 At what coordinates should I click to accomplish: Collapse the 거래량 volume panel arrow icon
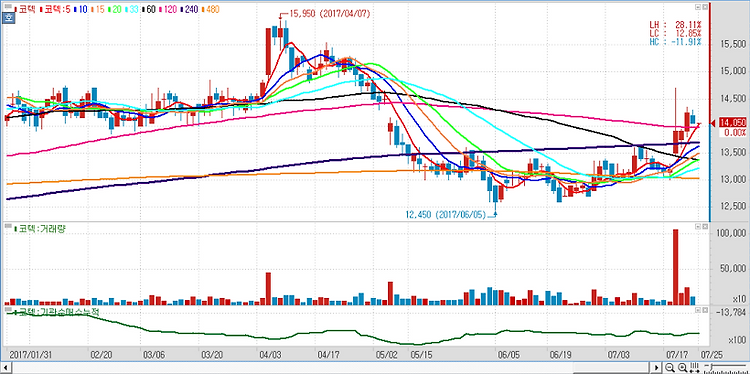697,228
